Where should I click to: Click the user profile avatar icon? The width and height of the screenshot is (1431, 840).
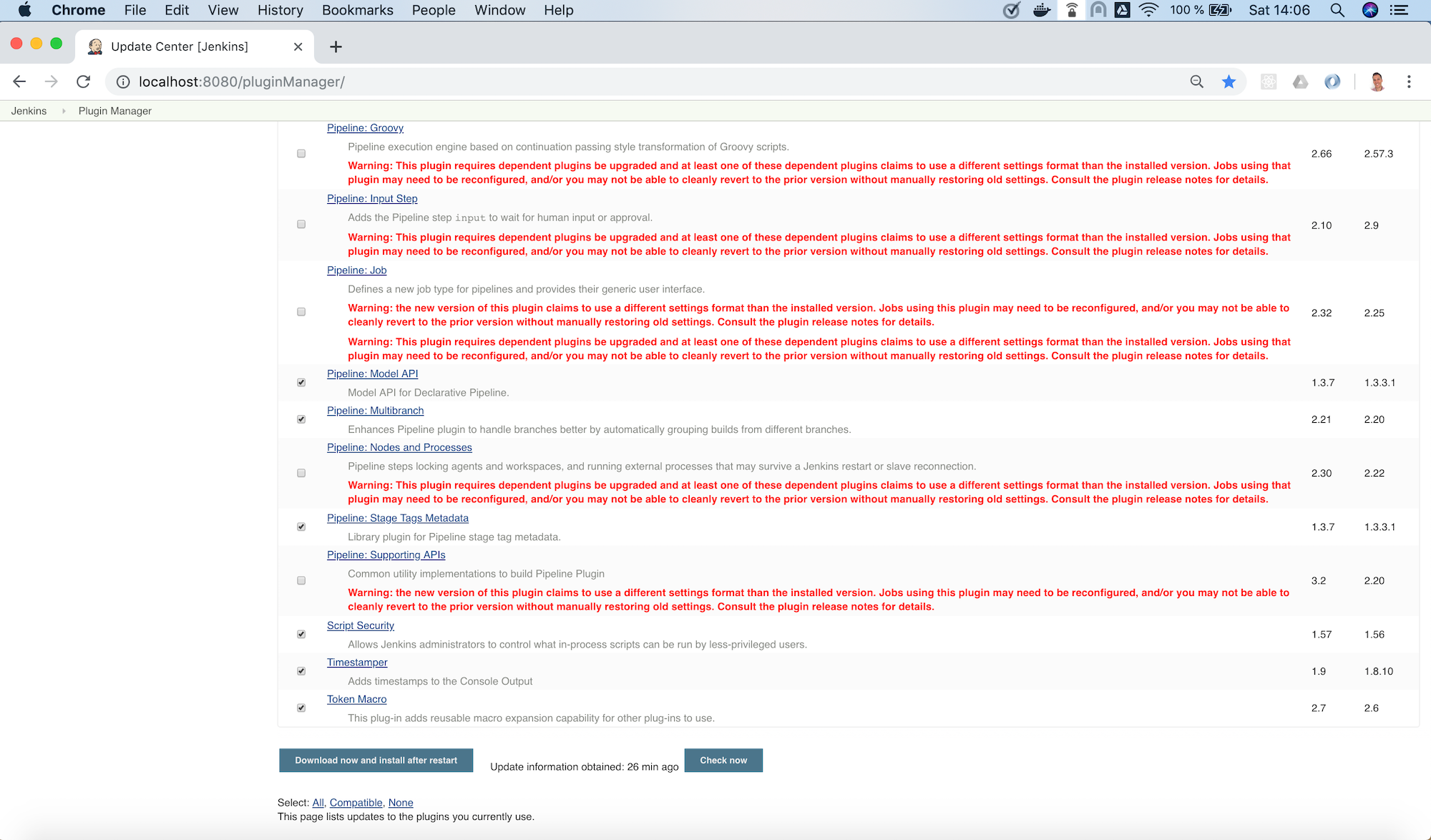tap(1377, 82)
